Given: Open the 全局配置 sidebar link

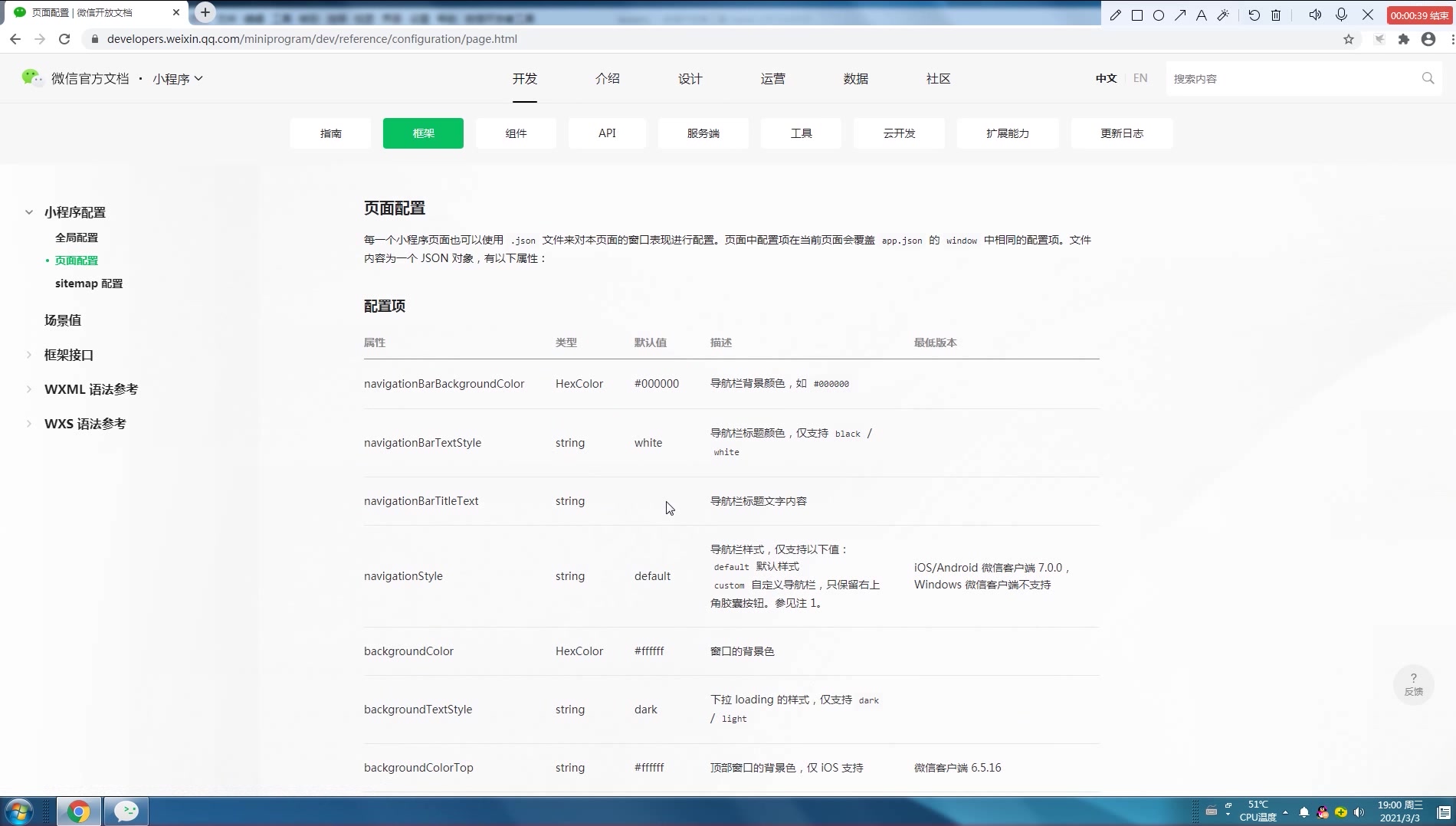Looking at the screenshot, I should pyautogui.click(x=77, y=237).
